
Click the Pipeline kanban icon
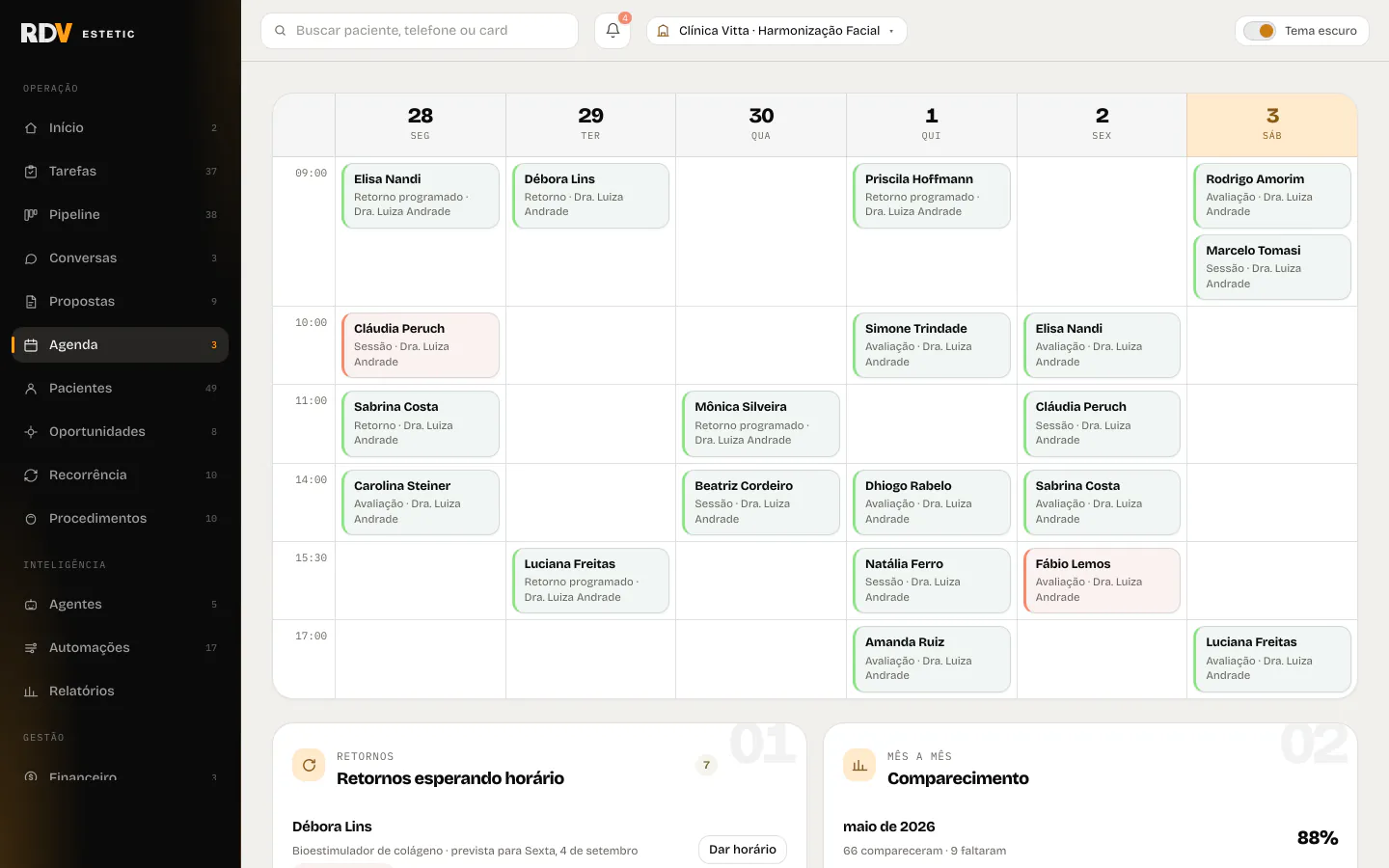pyautogui.click(x=31, y=215)
